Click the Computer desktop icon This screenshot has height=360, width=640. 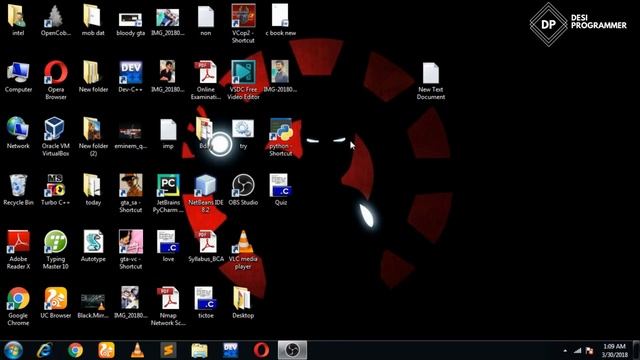pyautogui.click(x=18, y=73)
